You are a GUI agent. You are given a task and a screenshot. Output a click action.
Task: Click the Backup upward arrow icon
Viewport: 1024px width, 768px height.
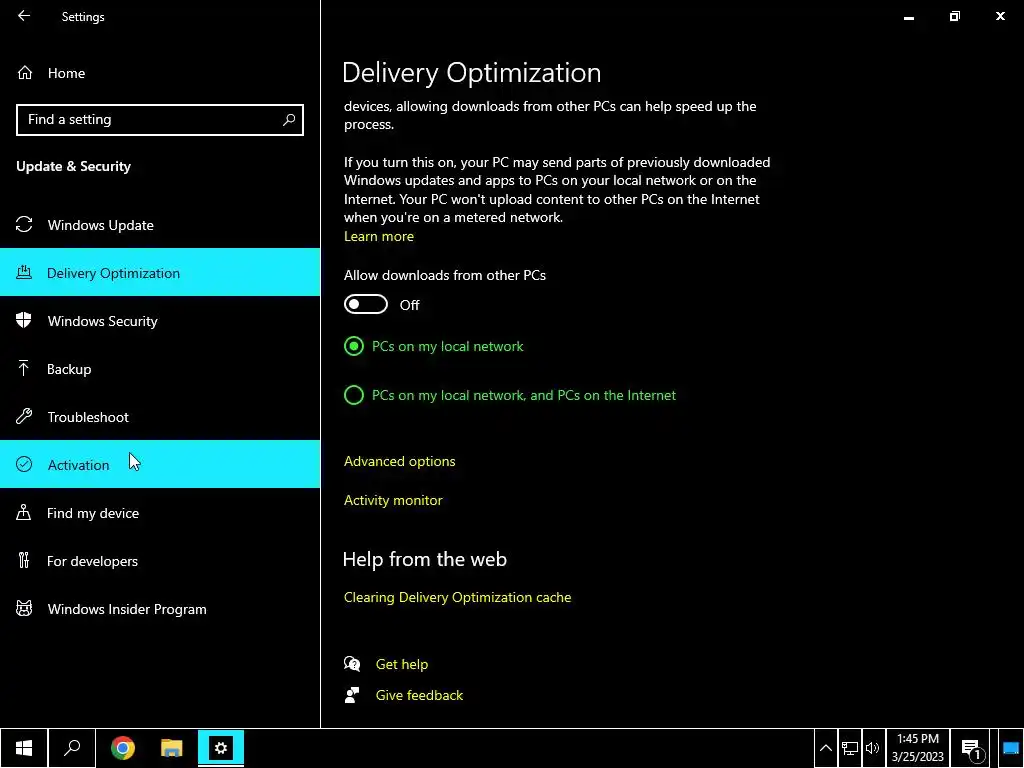[x=24, y=368]
